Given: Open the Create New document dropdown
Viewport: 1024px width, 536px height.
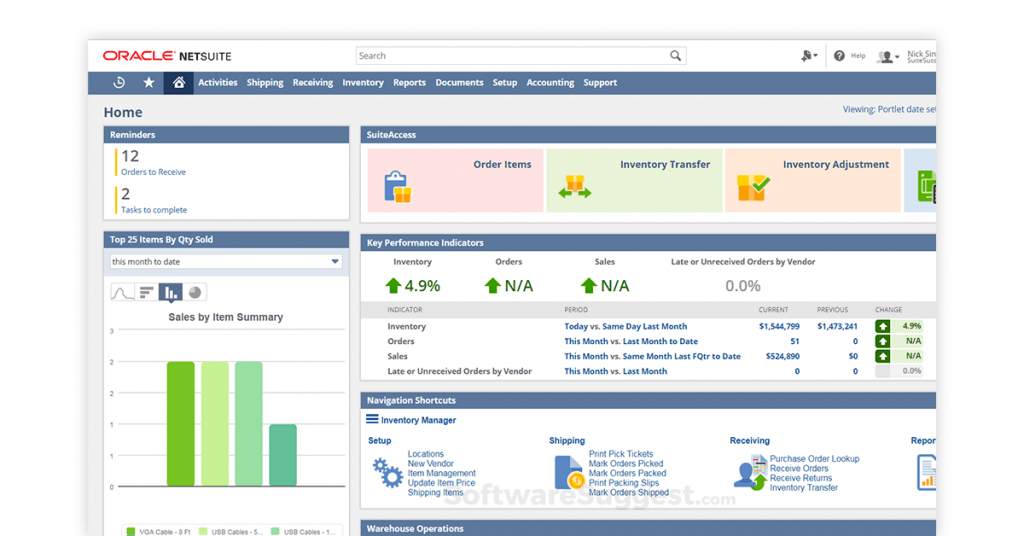Looking at the screenshot, I should [x=809, y=56].
